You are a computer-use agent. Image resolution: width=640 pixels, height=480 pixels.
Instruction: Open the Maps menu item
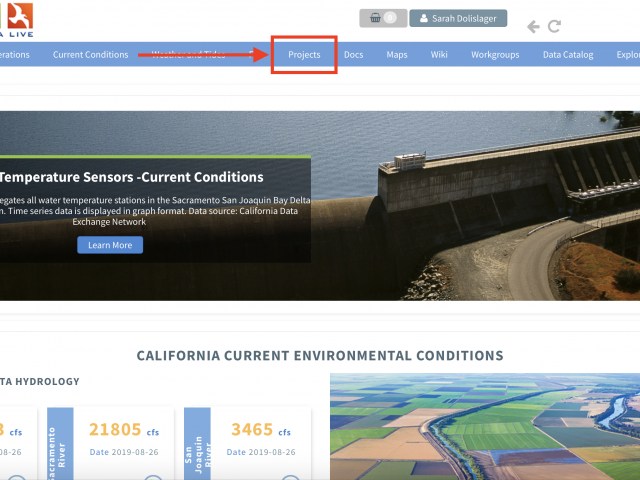[x=397, y=55]
